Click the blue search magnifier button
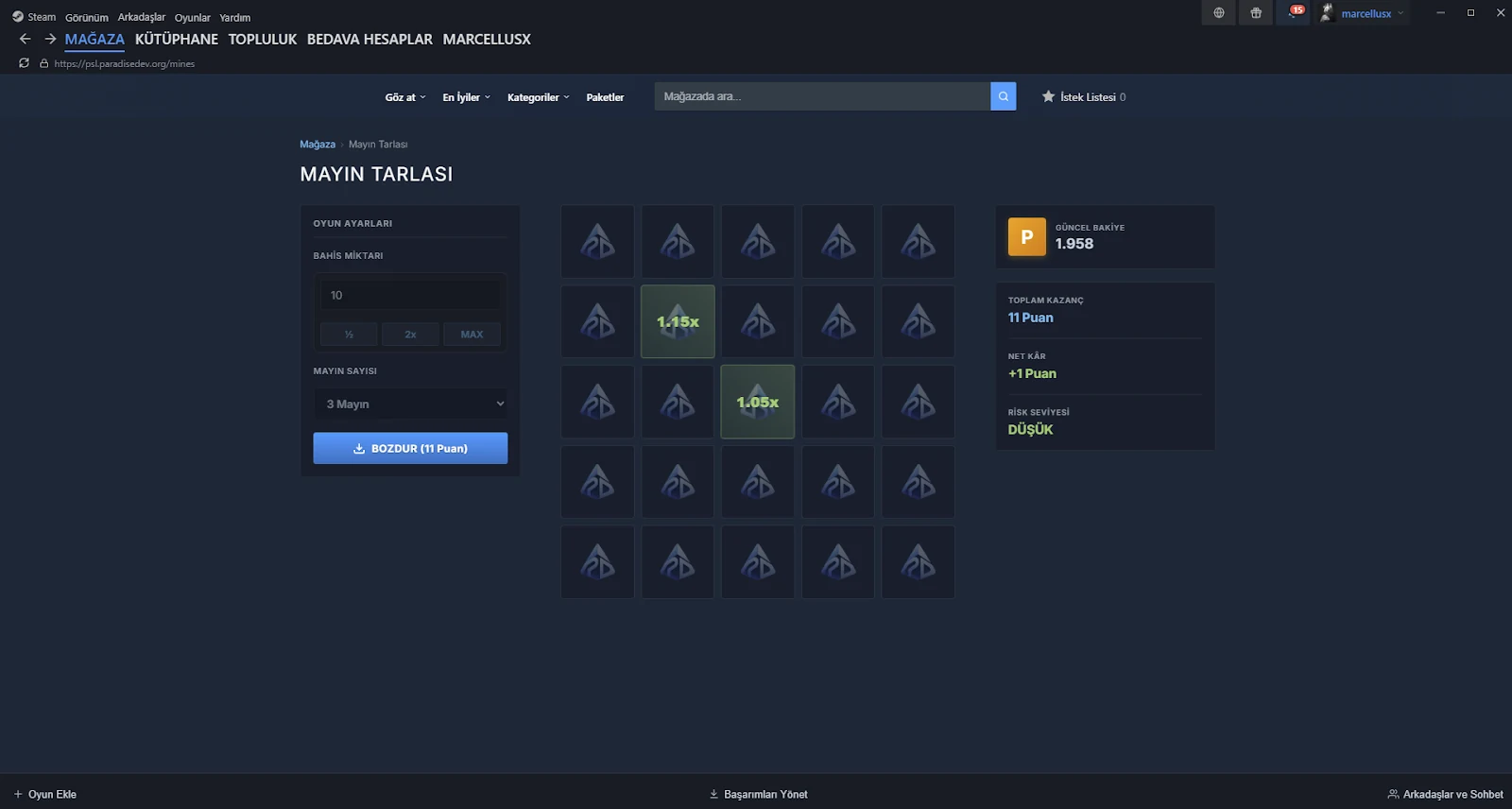This screenshot has width=1512, height=809. pyautogui.click(x=1004, y=96)
